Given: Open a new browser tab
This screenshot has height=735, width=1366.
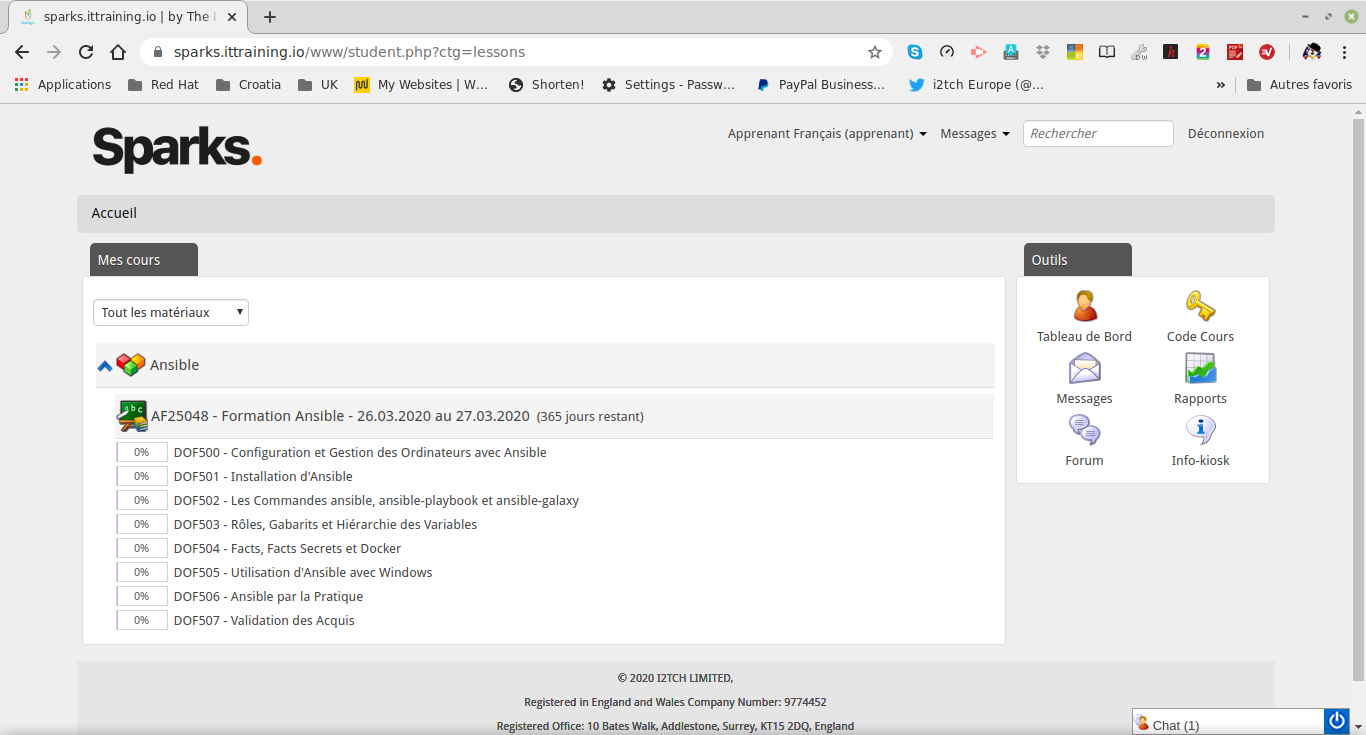Looking at the screenshot, I should [x=270, y=17].
